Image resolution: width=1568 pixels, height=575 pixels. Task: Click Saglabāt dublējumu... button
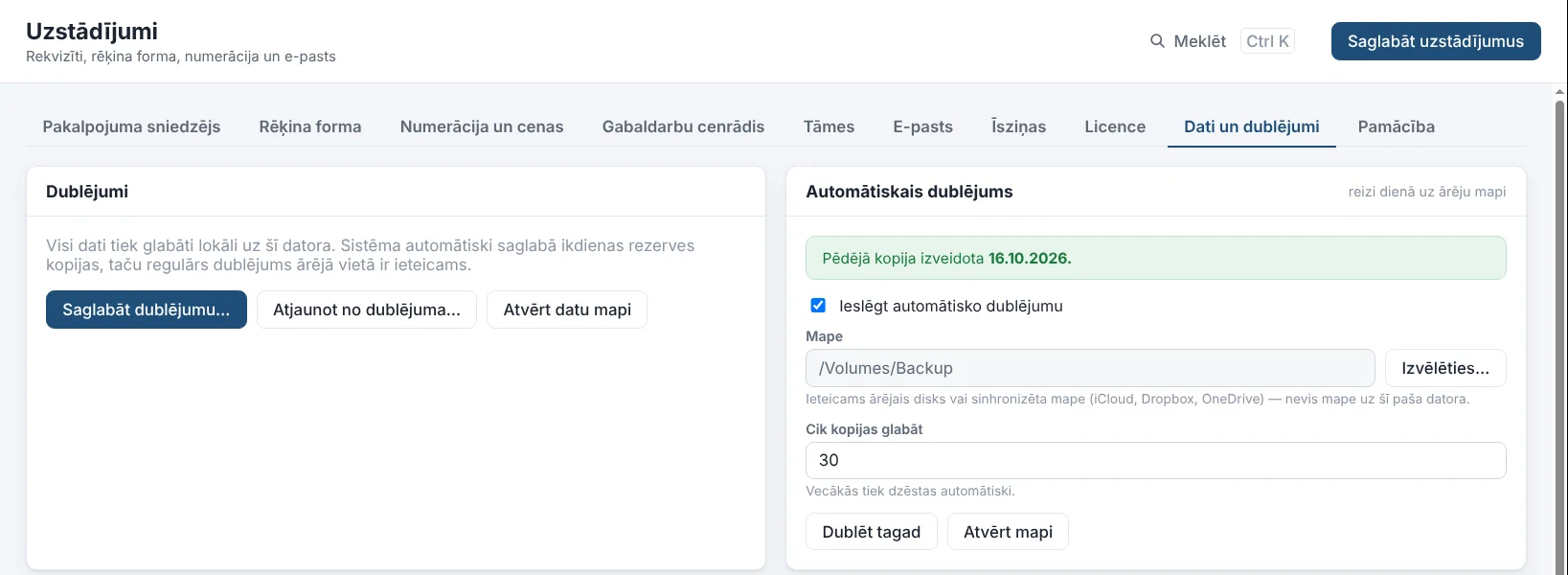pos(147,310)
